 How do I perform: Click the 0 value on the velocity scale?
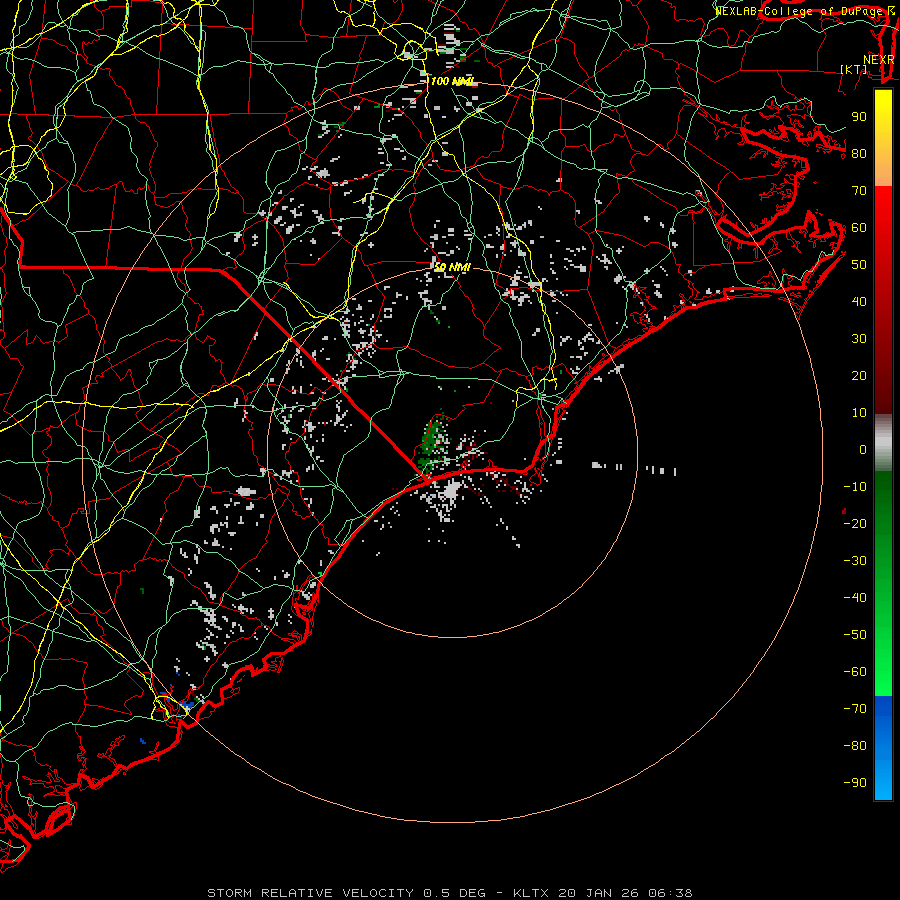[863, 449]
